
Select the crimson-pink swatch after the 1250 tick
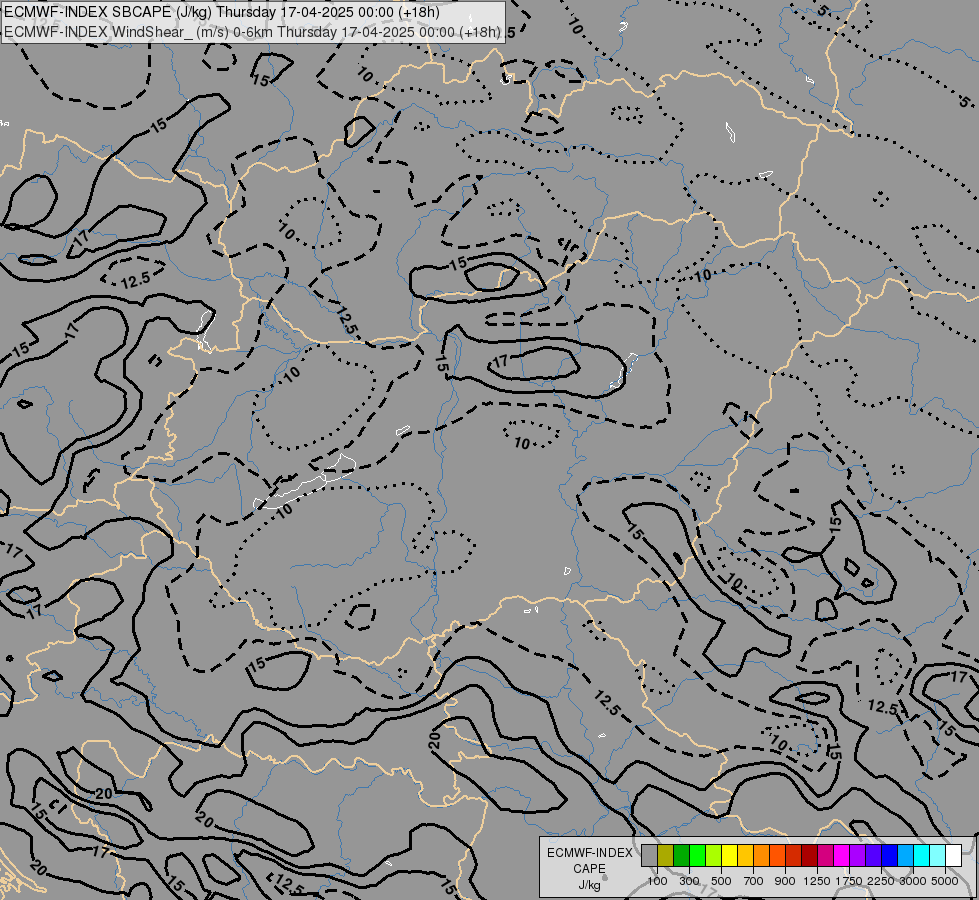click(x=825, y=856)
